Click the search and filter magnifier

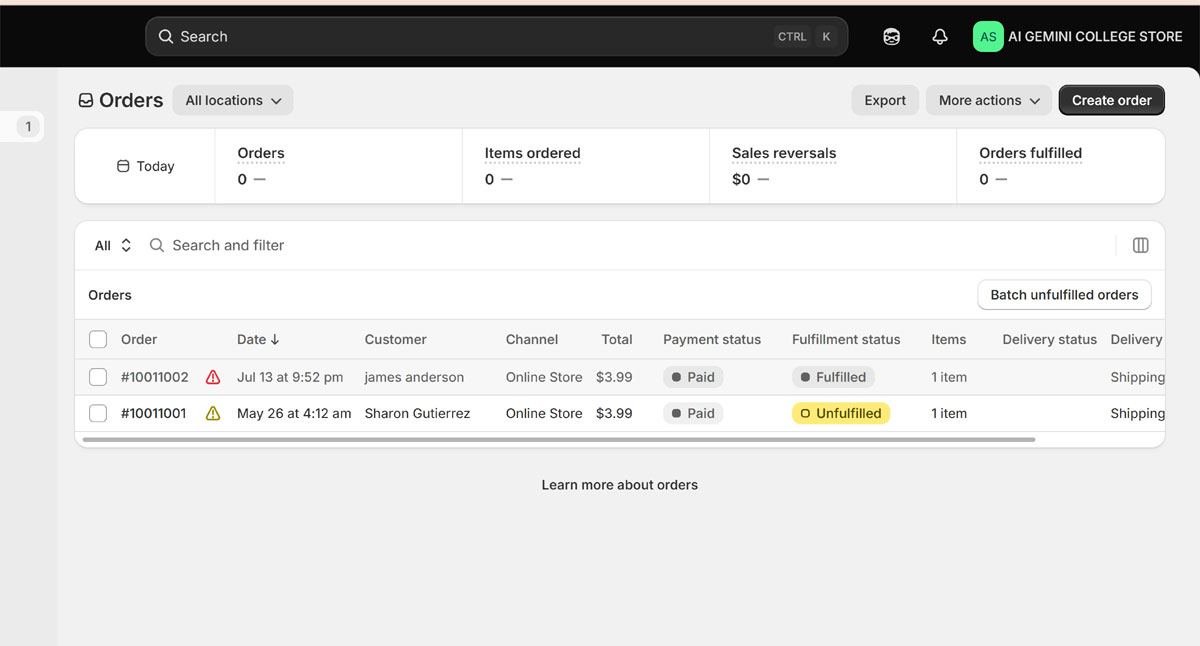point(157,245)
